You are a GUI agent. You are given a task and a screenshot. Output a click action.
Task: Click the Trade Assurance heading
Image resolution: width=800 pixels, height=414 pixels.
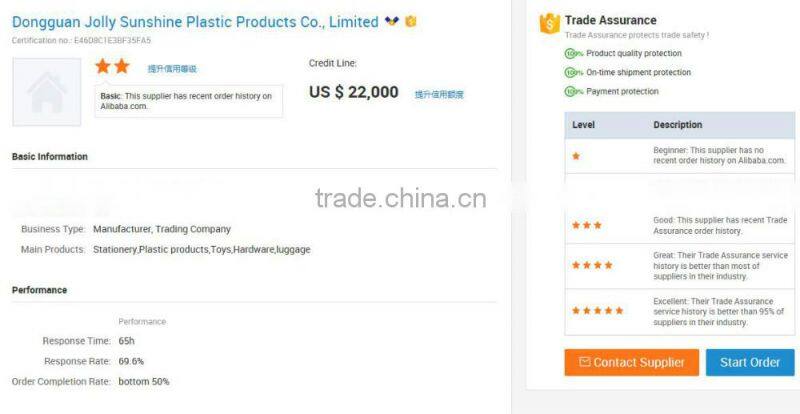[610, 20]
